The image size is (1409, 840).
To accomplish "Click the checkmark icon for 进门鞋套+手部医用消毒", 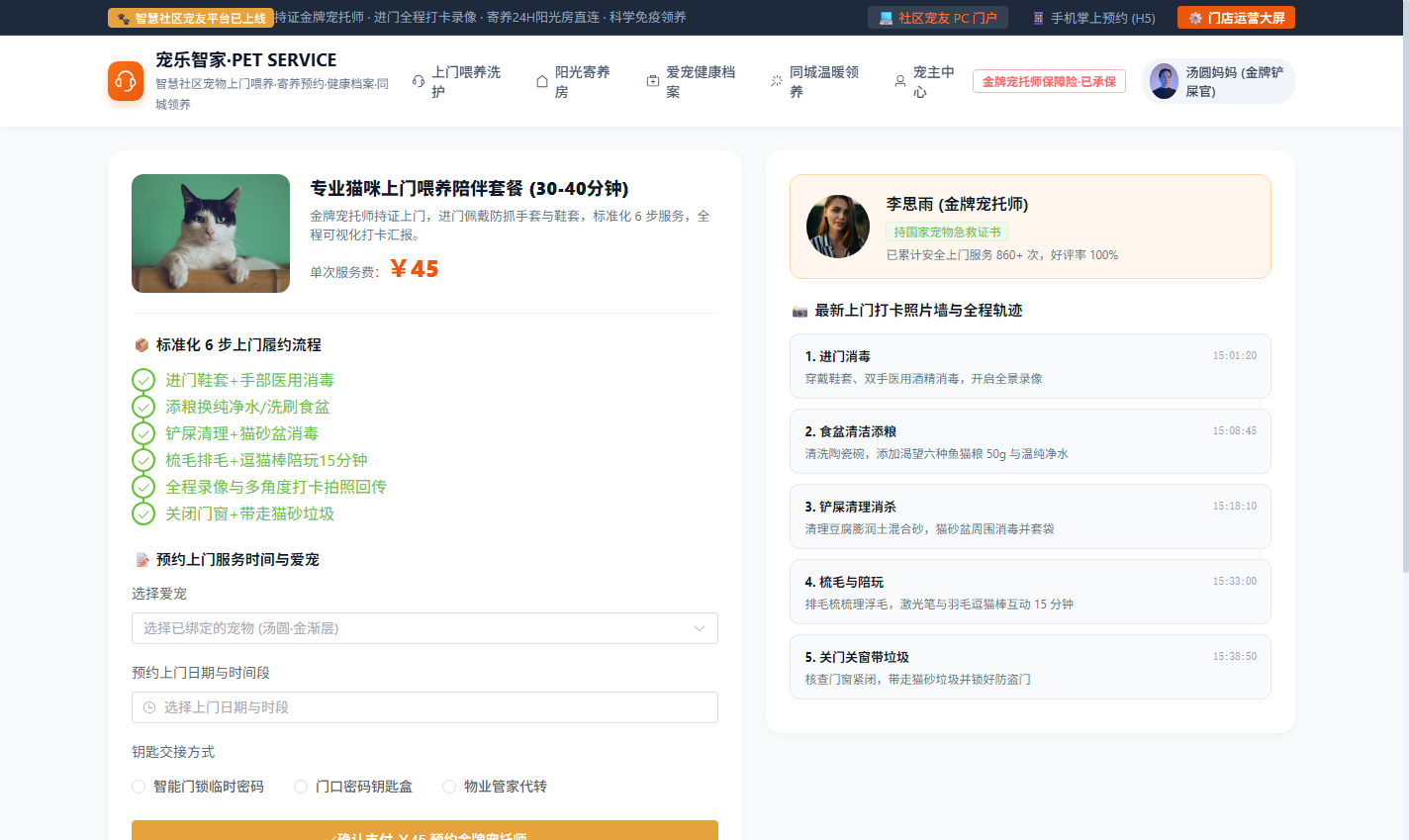I will (x=143, y=380).
